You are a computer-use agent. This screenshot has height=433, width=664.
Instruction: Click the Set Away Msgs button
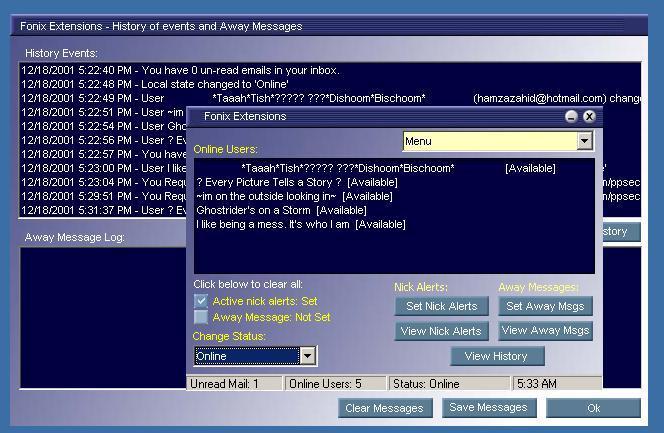coord(545,306)
